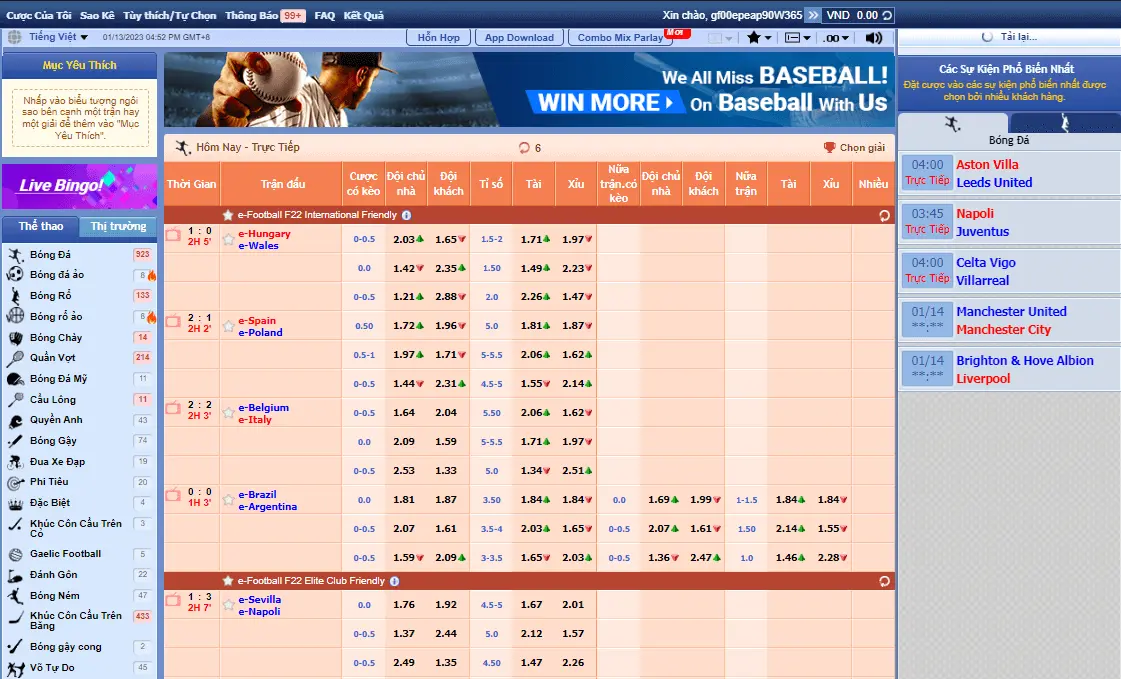Open the Kết Quả menu item
1121x679 pixels.
[x=363, y=15]
